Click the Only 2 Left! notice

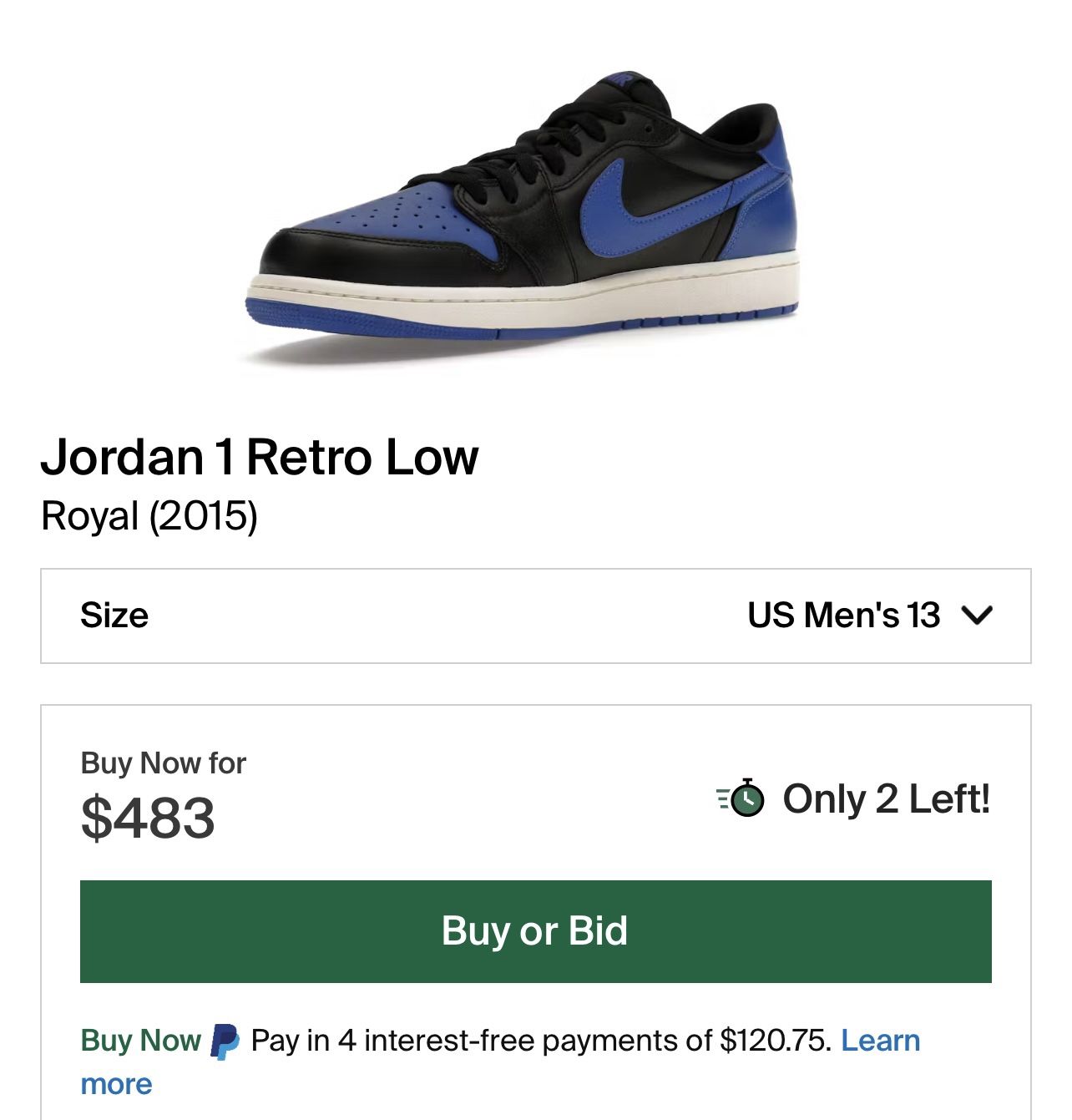coord(886,798)
